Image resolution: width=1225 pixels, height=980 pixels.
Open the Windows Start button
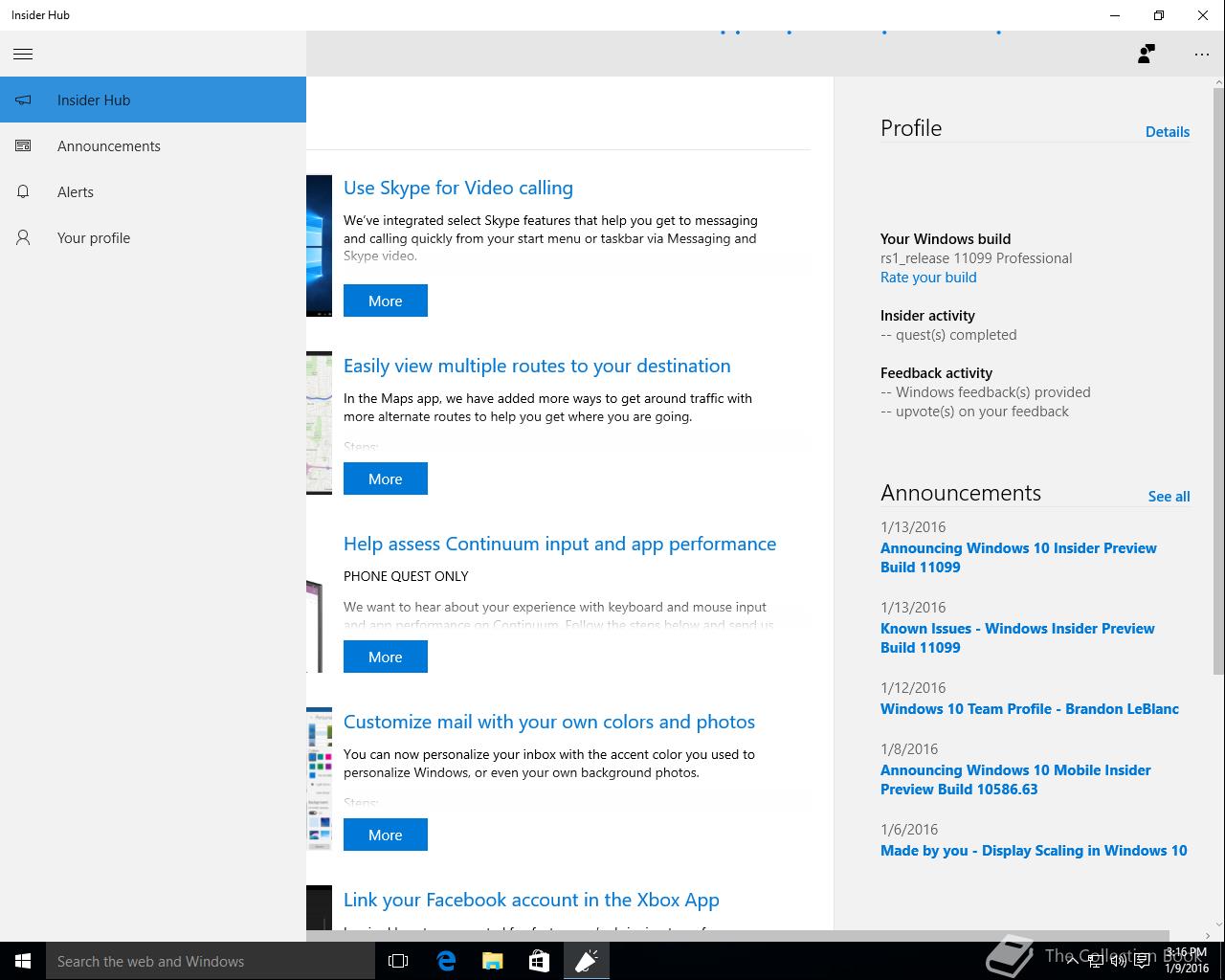(x=23, y=961)
